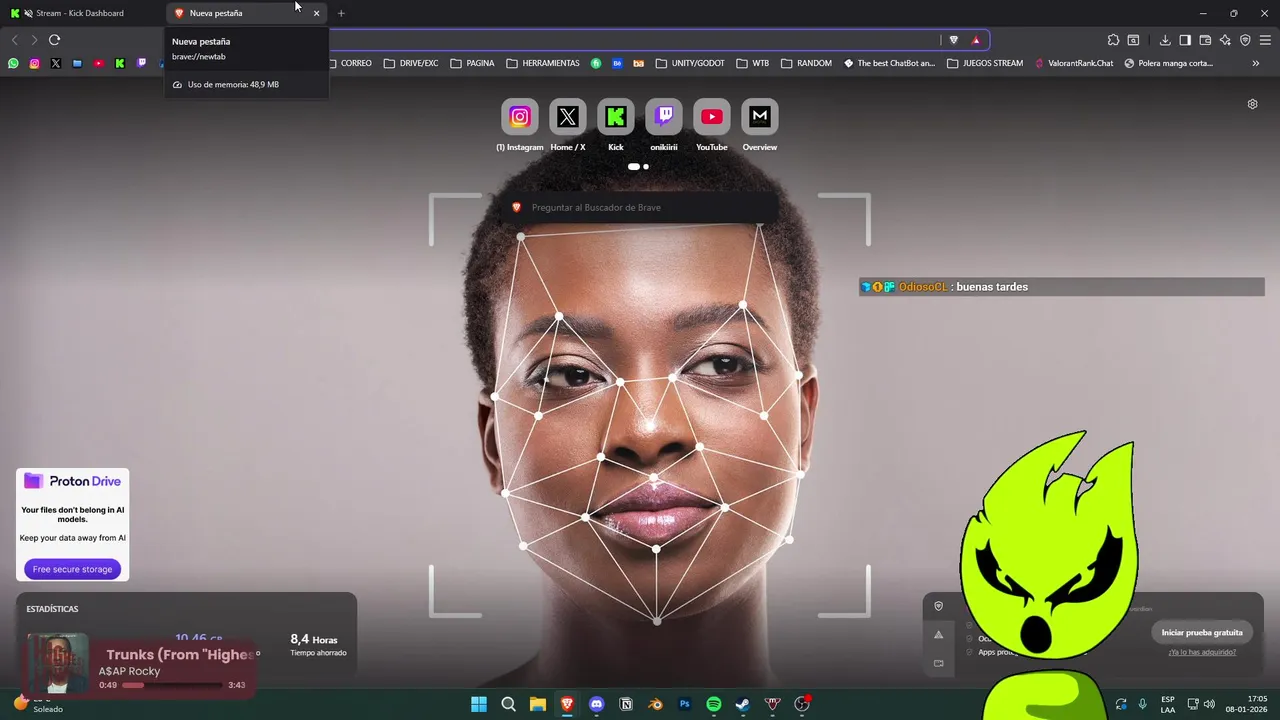Expand the RANDOM bookmark folder
Viewport: 1280px width, 720px height.
(x=806, y=63)
